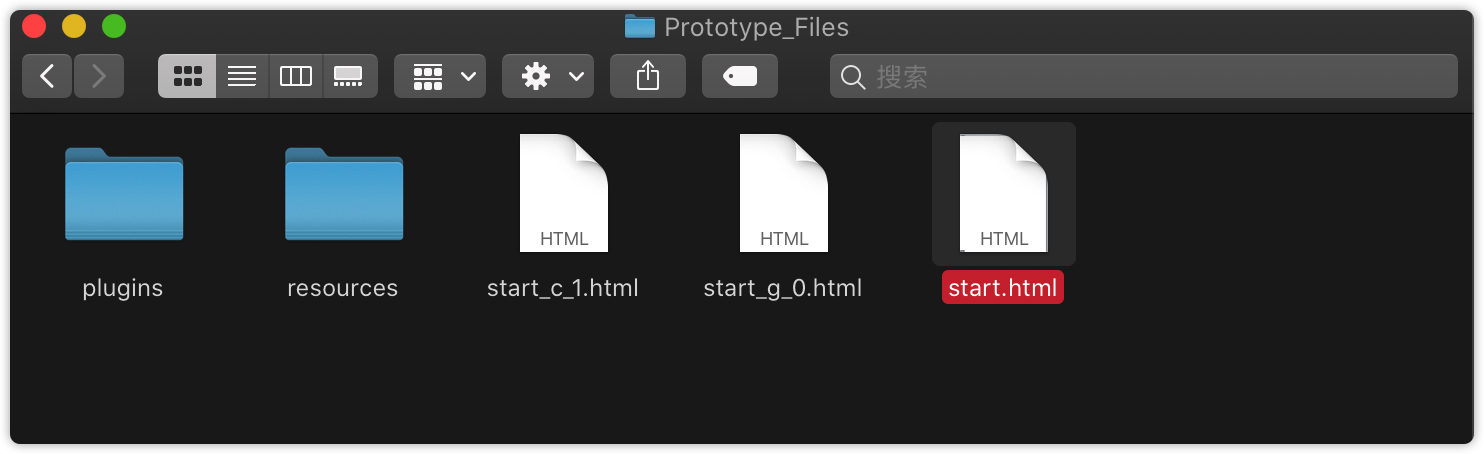
Task: Select the plugins folder
Action: point(123,194)
